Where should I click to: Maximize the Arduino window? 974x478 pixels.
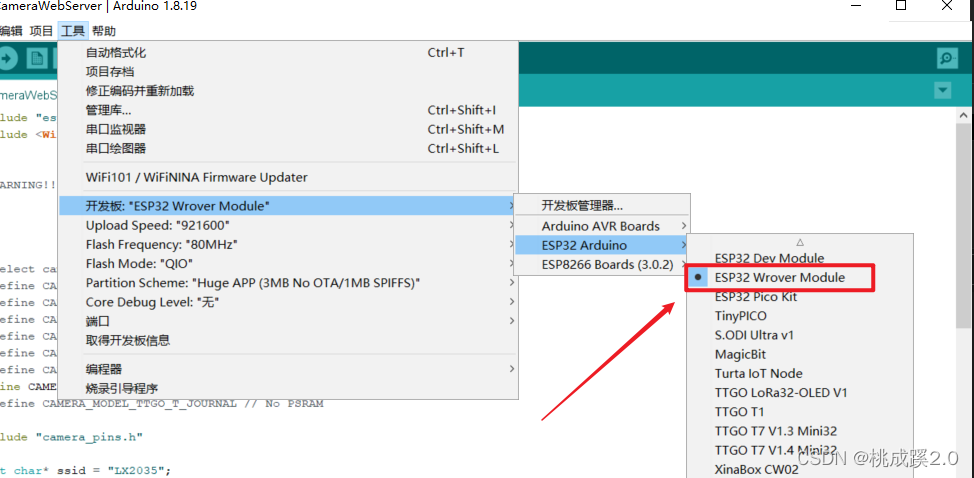[x=901, y=6]
